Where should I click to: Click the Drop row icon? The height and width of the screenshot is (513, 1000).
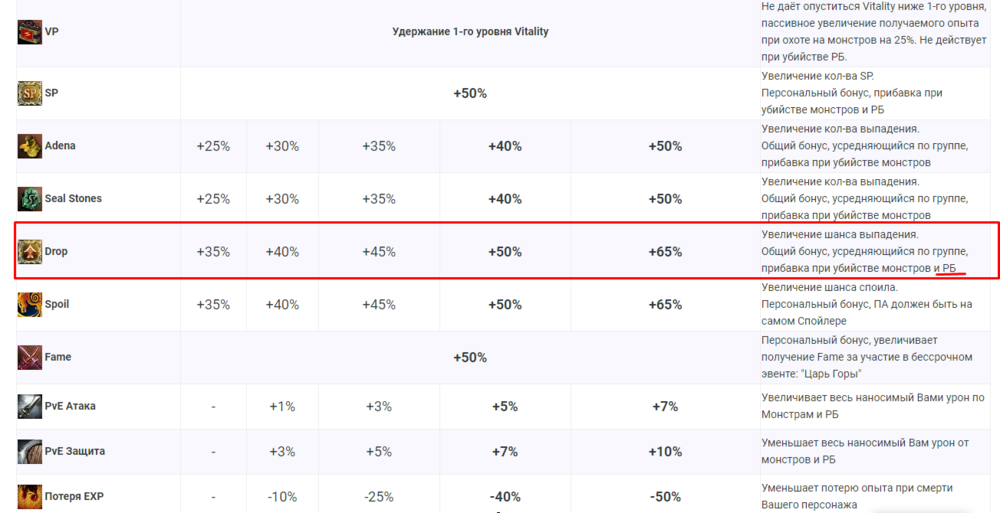point(30,251)
